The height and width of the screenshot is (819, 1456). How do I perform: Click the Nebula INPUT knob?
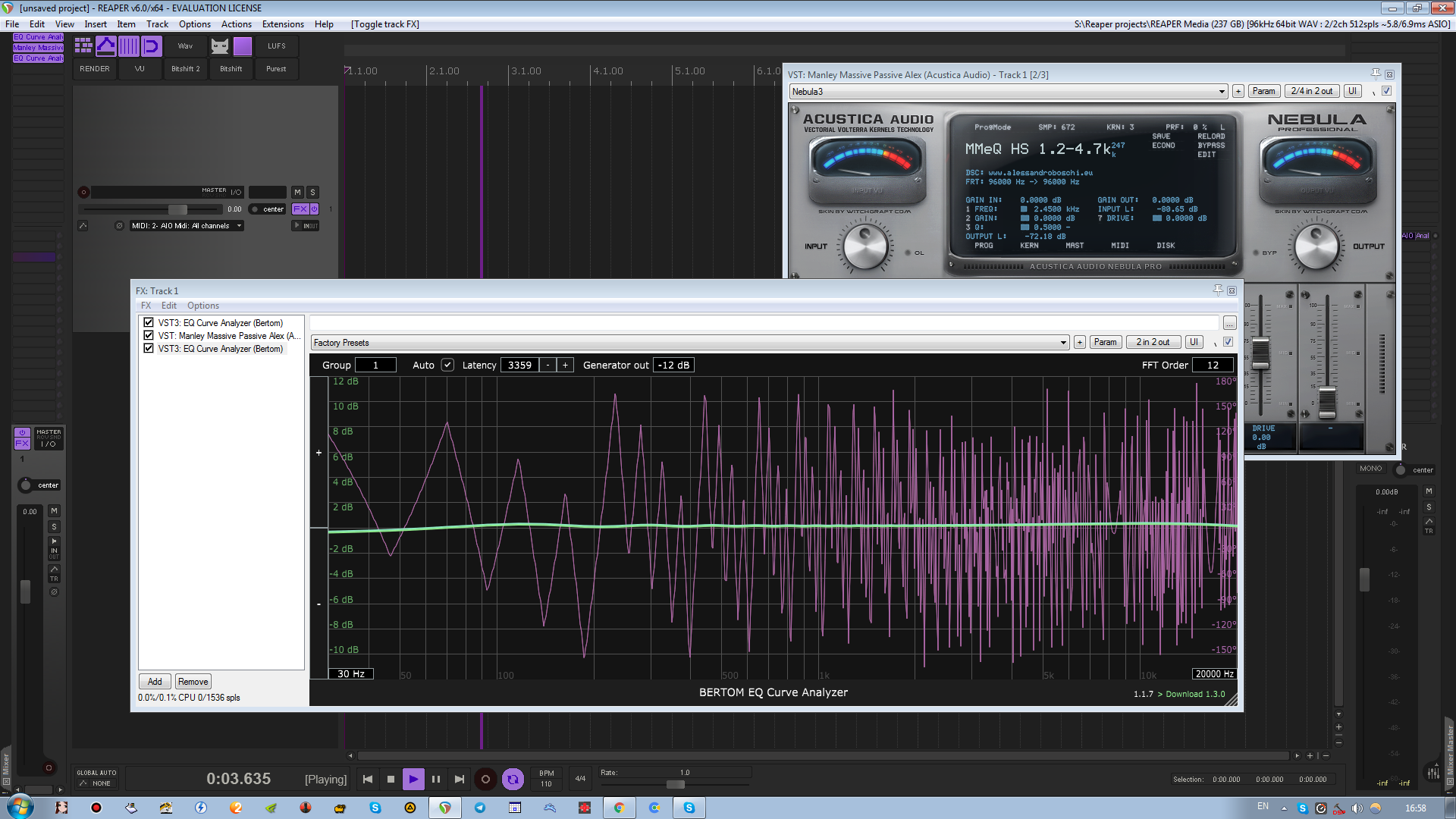(x=865, y=246)
